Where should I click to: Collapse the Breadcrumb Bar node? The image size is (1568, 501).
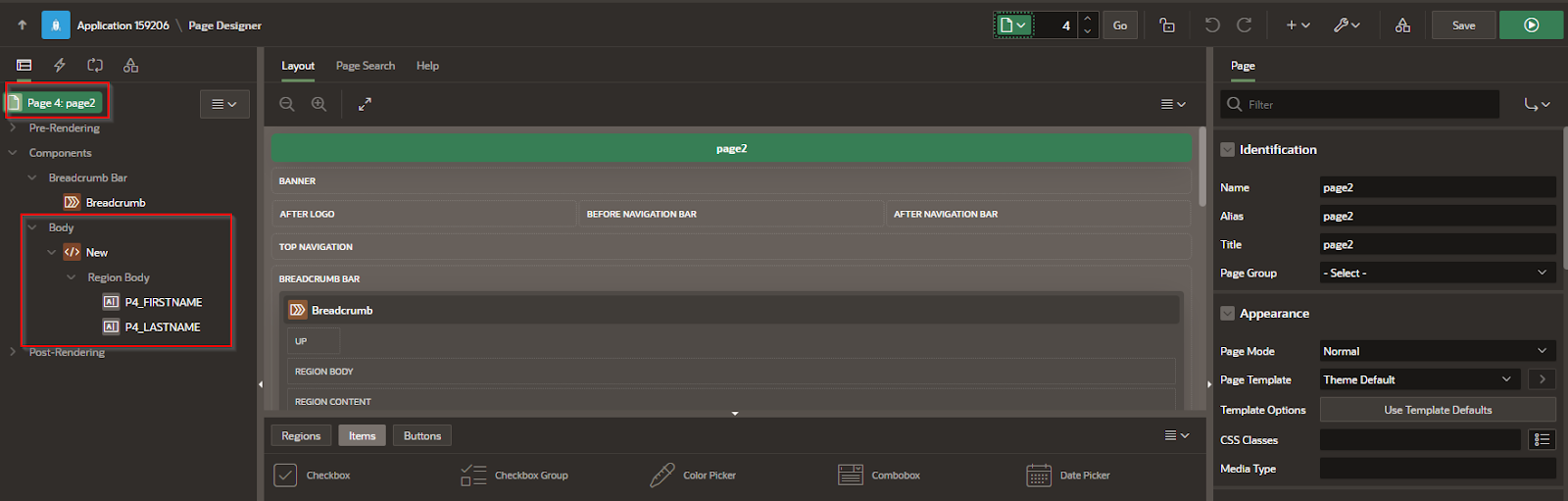tap(32, 177)
